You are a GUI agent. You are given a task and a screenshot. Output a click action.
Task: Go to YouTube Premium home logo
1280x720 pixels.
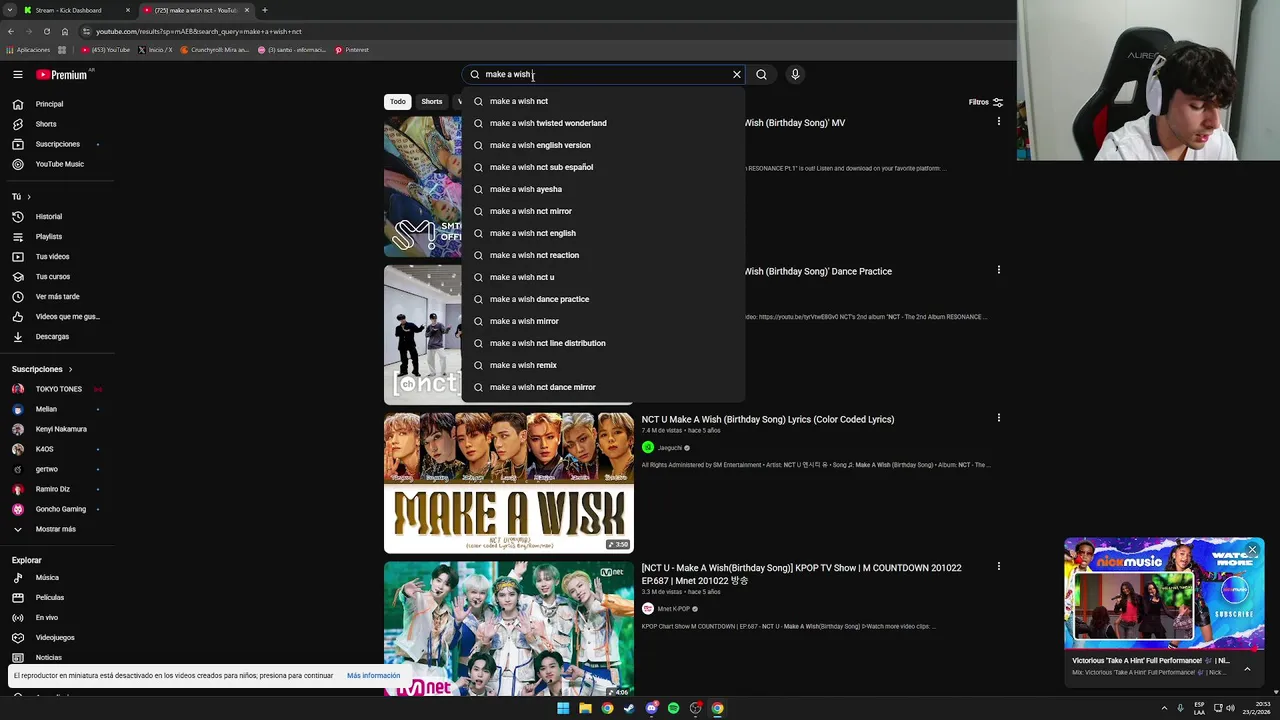pos(62,74)
